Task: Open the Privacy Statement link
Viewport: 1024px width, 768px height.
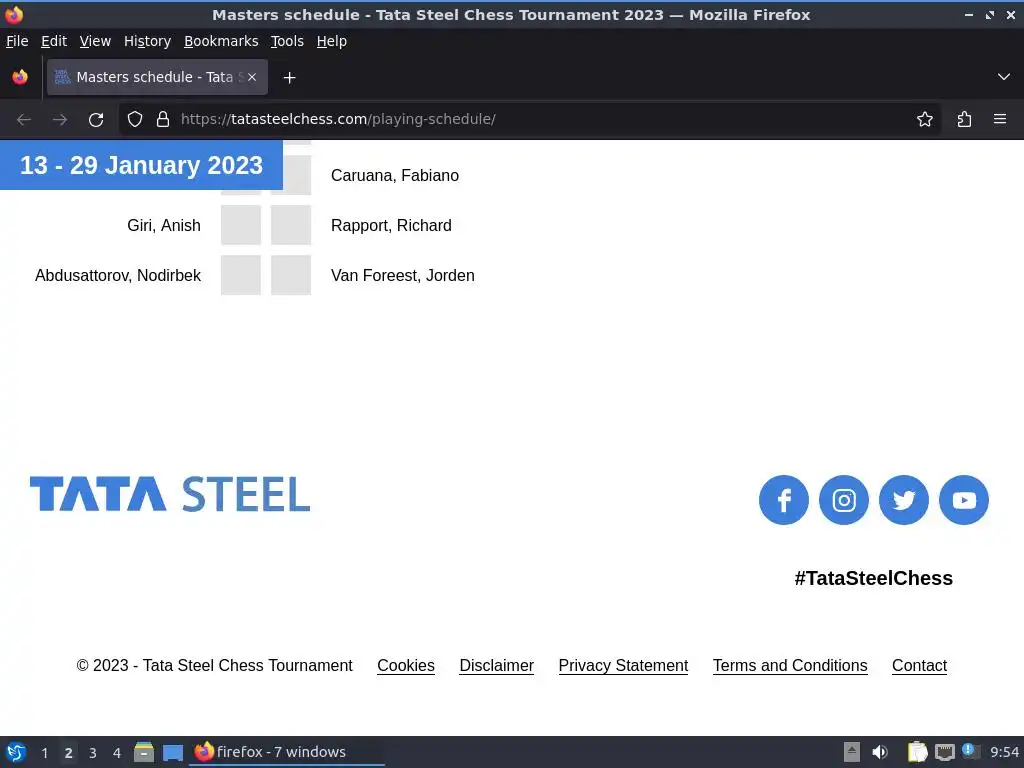Action: click(623, 665)
